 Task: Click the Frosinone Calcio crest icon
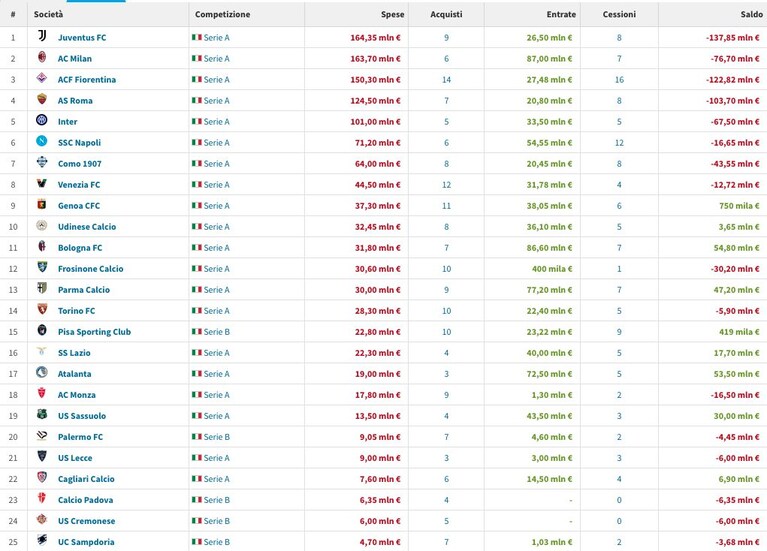[x=42, y=267]
